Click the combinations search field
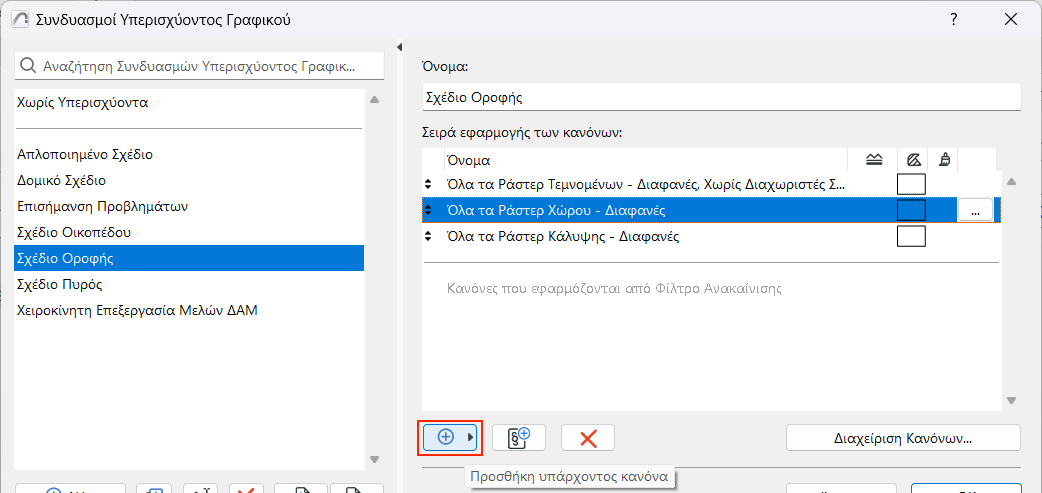 tap(200, 67)
